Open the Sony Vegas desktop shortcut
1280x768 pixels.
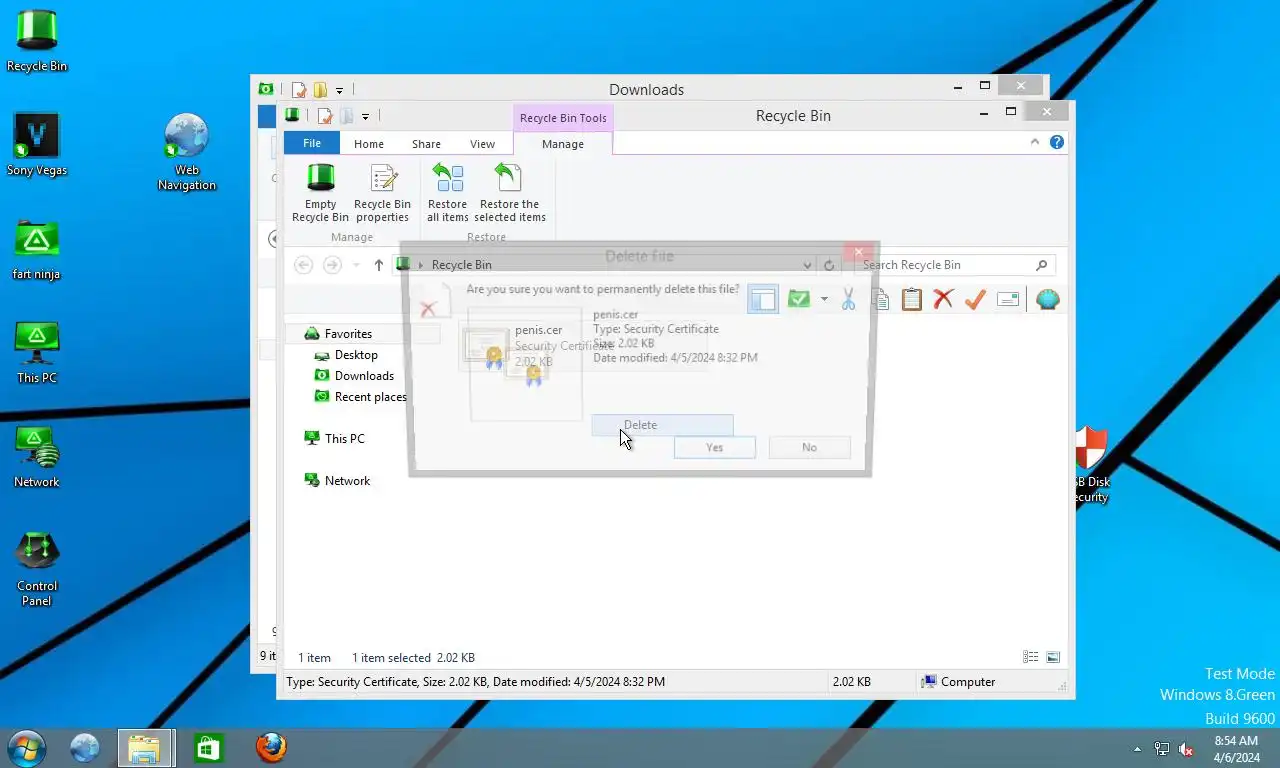pos(37,145)
